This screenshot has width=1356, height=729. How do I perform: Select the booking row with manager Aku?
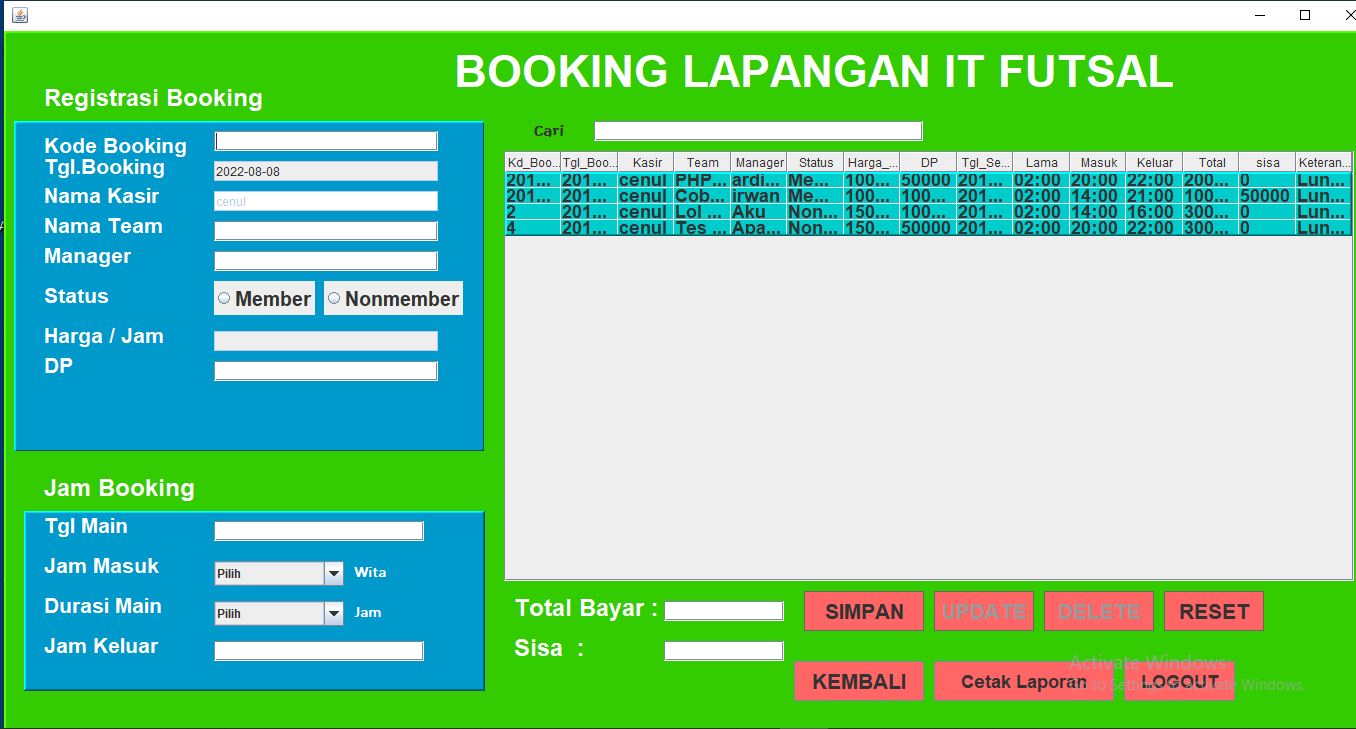(756, 212)
